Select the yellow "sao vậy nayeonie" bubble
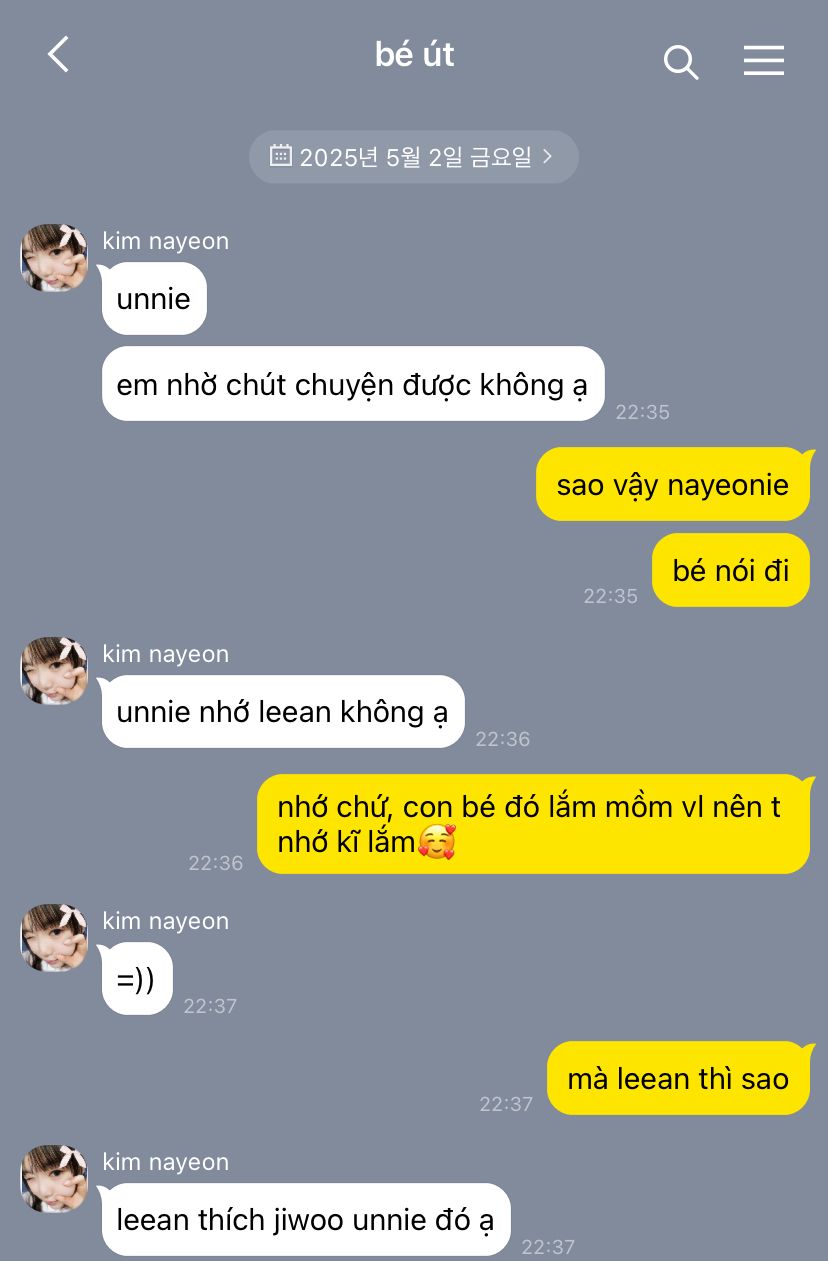The height and width of the screenshot is (1261, 828). (x=673, y=484)
